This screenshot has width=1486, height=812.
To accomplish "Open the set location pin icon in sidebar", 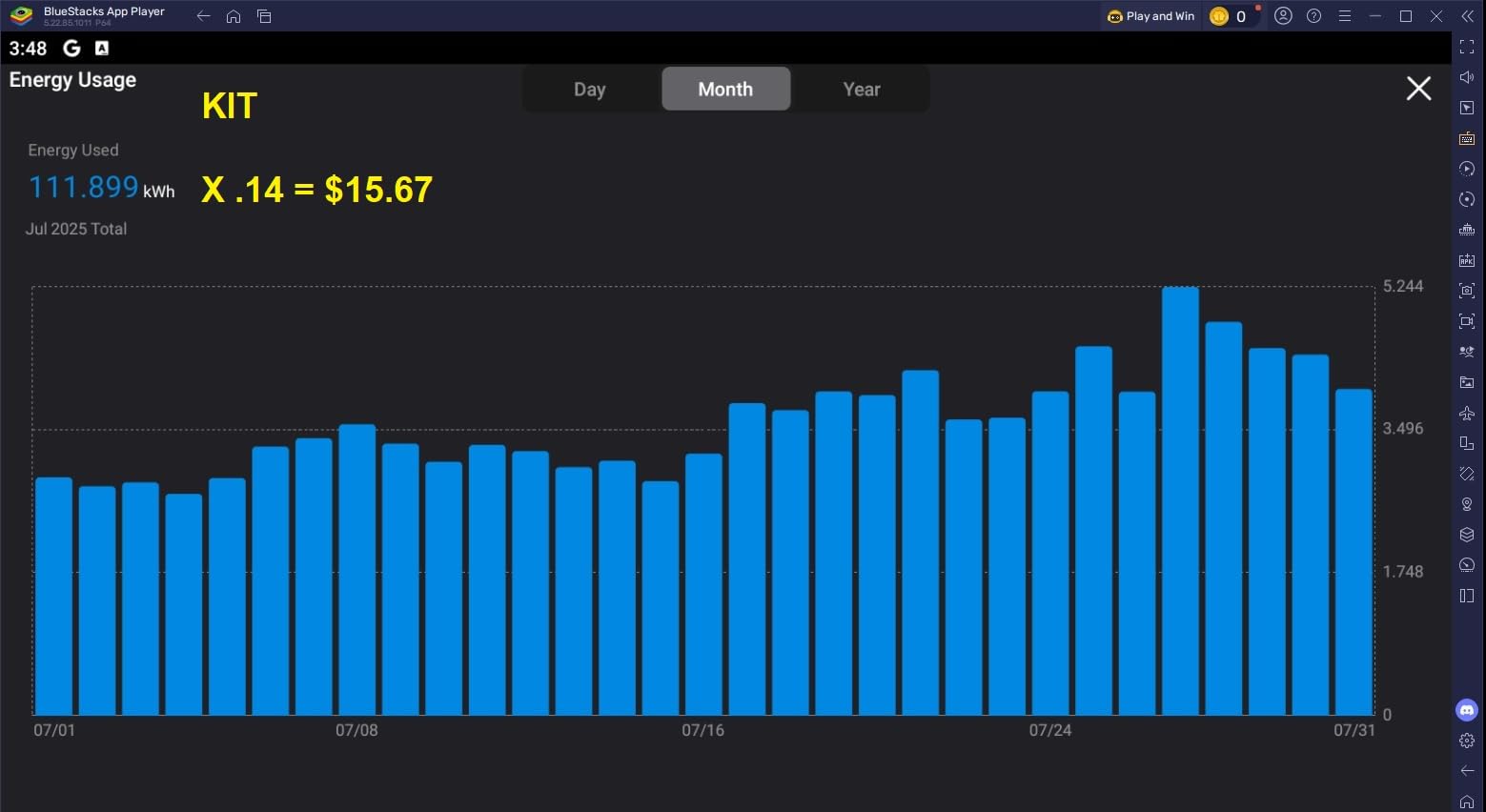I will 1467,504.
